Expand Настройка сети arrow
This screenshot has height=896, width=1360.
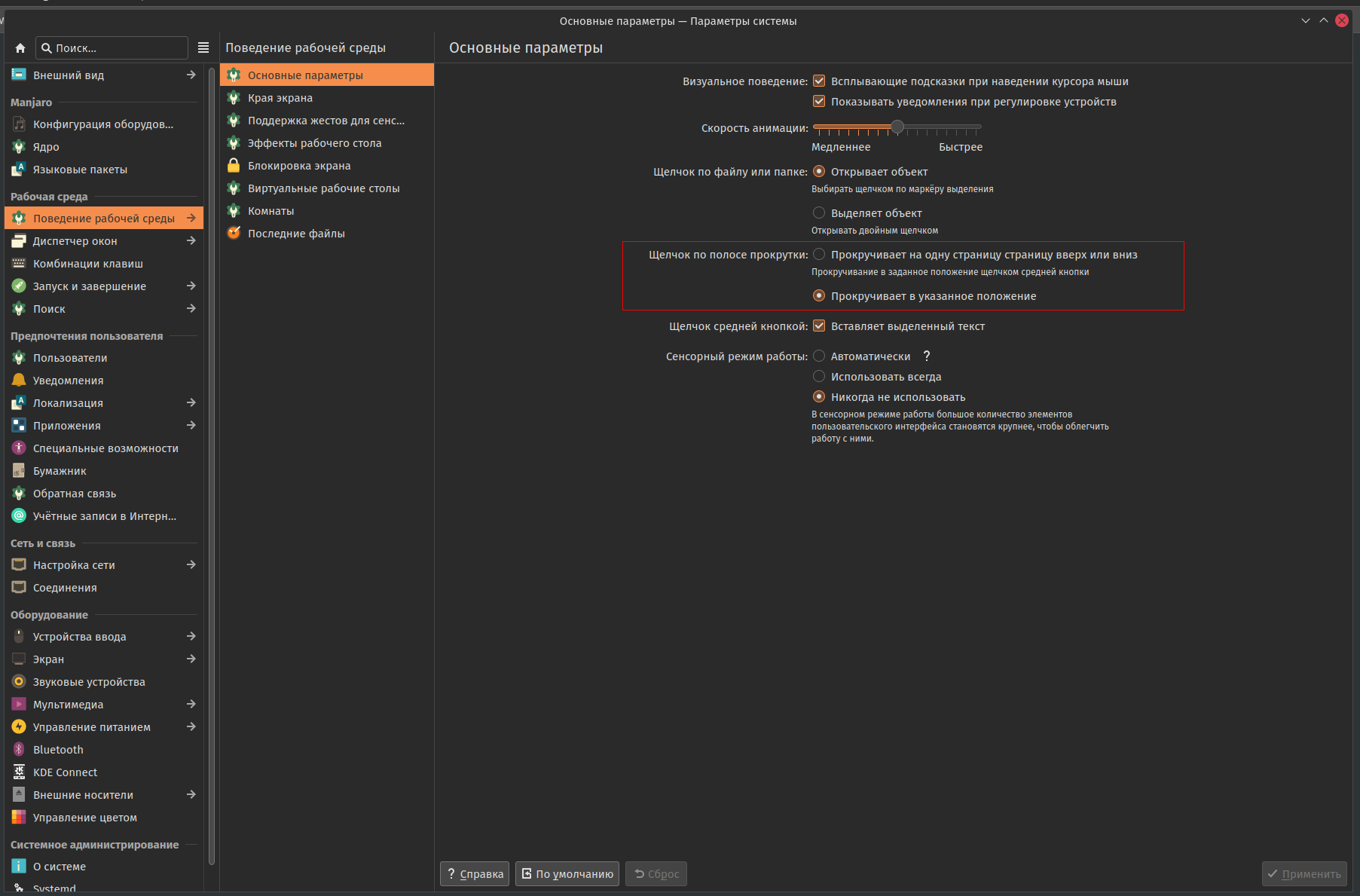tap(191, 565)
